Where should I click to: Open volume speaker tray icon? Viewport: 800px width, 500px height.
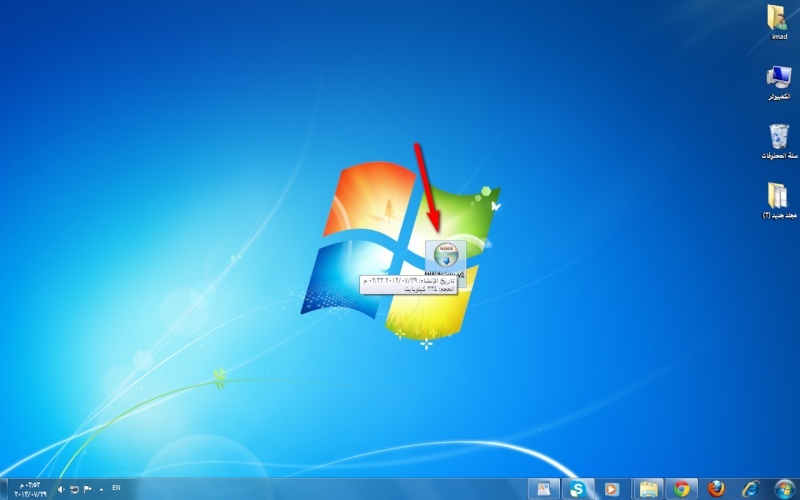(61, 489)
